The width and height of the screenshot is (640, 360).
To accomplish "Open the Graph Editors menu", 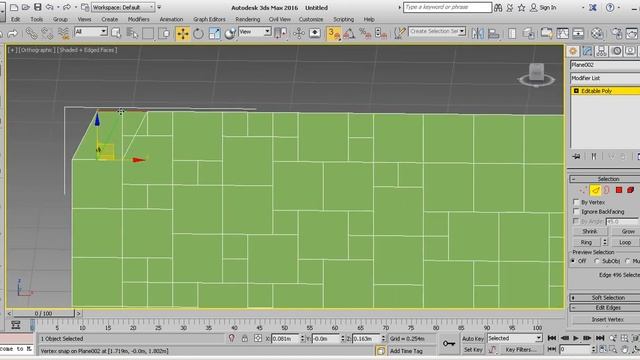I will coord(209,19).
